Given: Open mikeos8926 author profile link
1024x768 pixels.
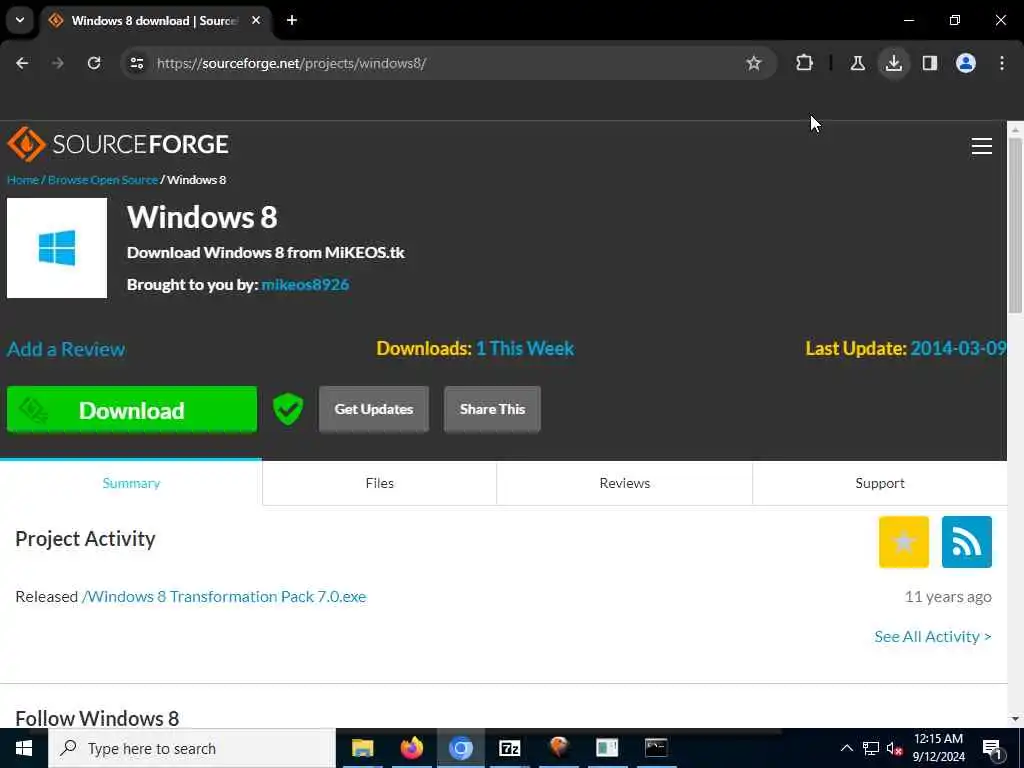Looking at the screenshot, I should point(305,285).
